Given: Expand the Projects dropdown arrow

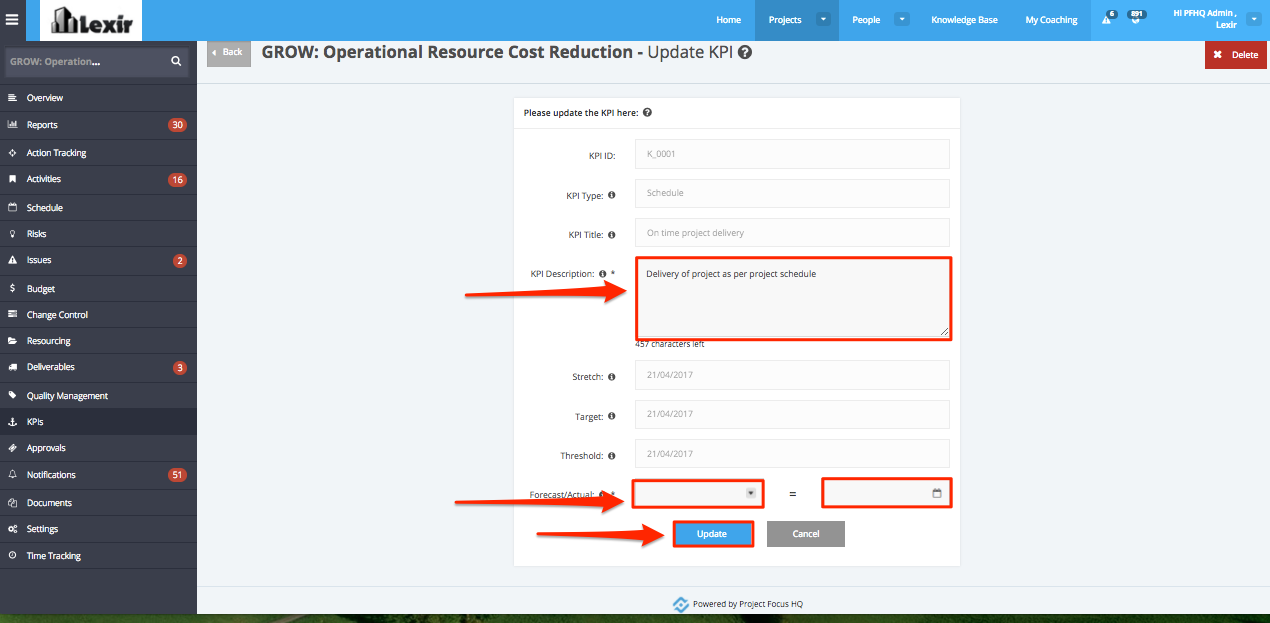Looking at the screenshot, I should pyautogui.click(x=823, y=19).
